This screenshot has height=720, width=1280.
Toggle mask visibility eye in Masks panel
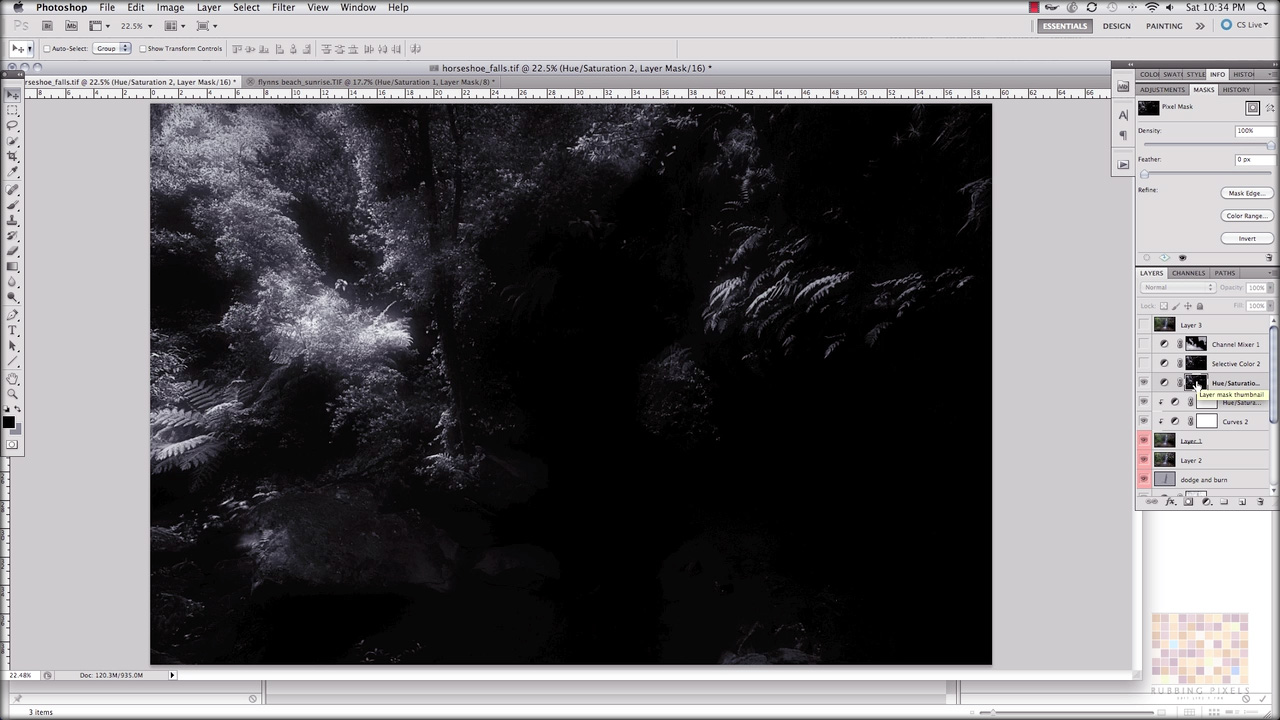point(1182,258)
